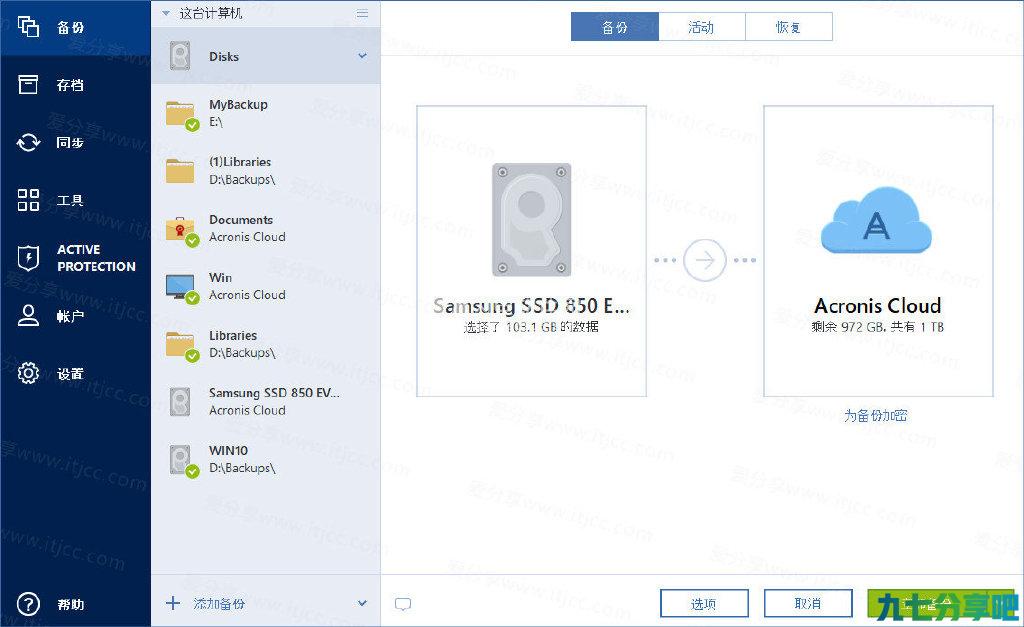Expand the chevron on the Disks row
Image resolution: width=1024 pixels, height=627 pixels.
362,56
